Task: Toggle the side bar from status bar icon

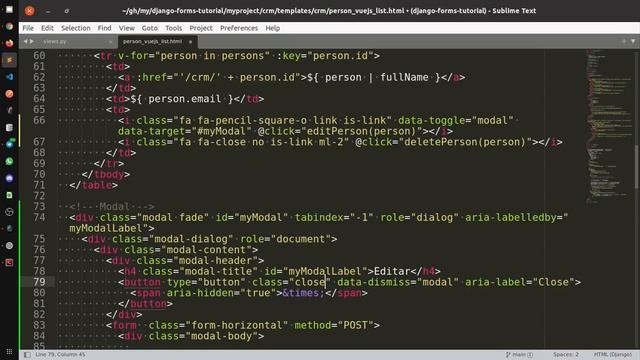Action: 27,355
